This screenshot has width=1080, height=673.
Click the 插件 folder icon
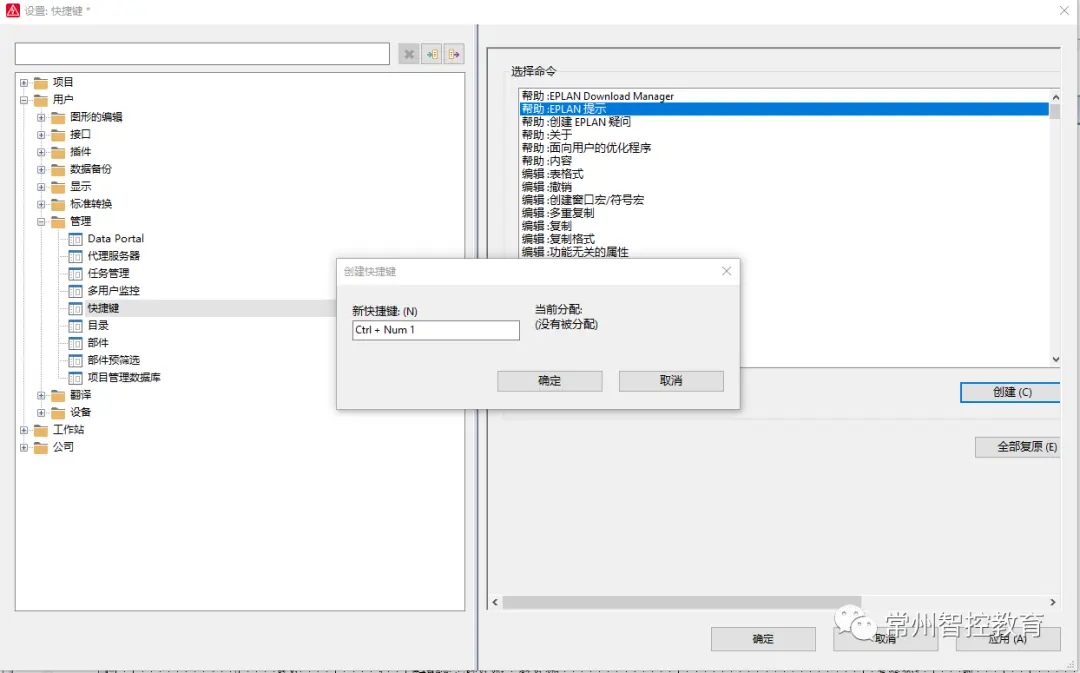point(58,152)
